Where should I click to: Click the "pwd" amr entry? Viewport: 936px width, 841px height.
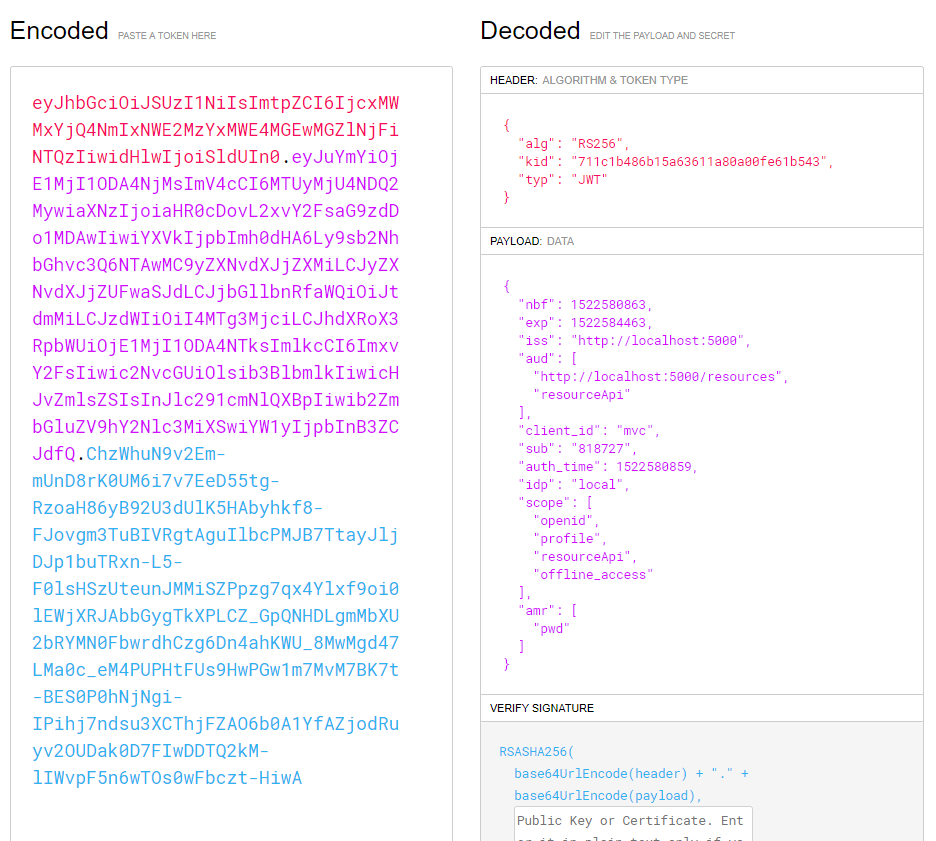[554, 628]
